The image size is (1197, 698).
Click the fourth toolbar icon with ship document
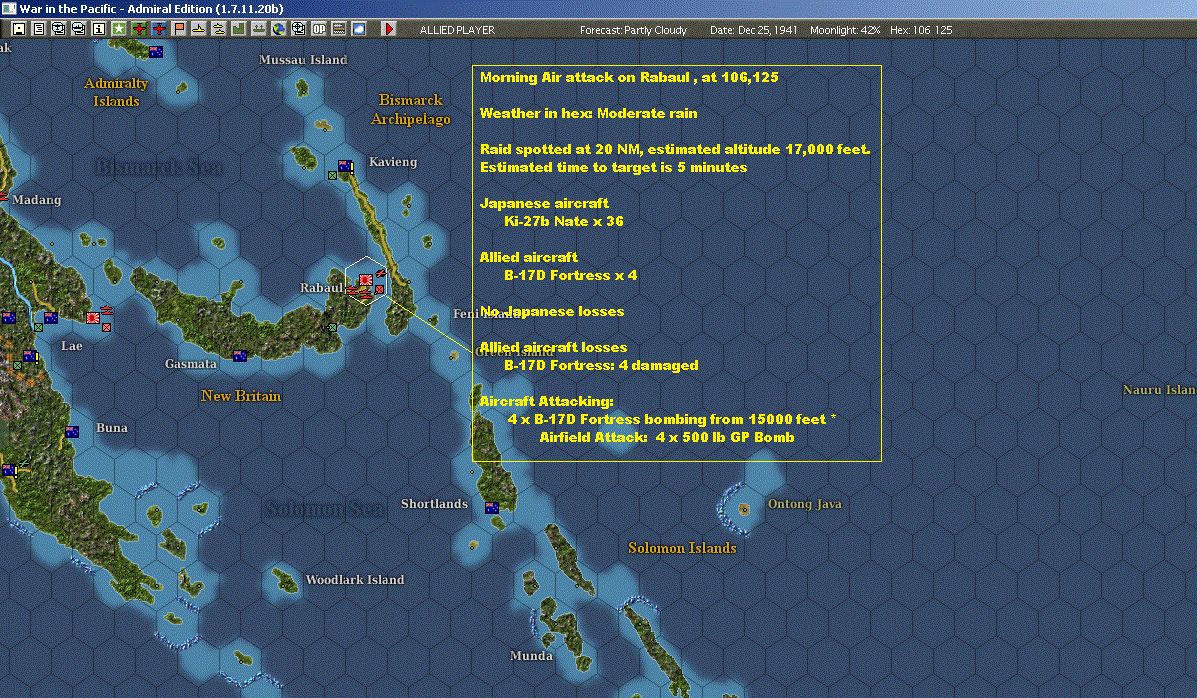[79, 29]
